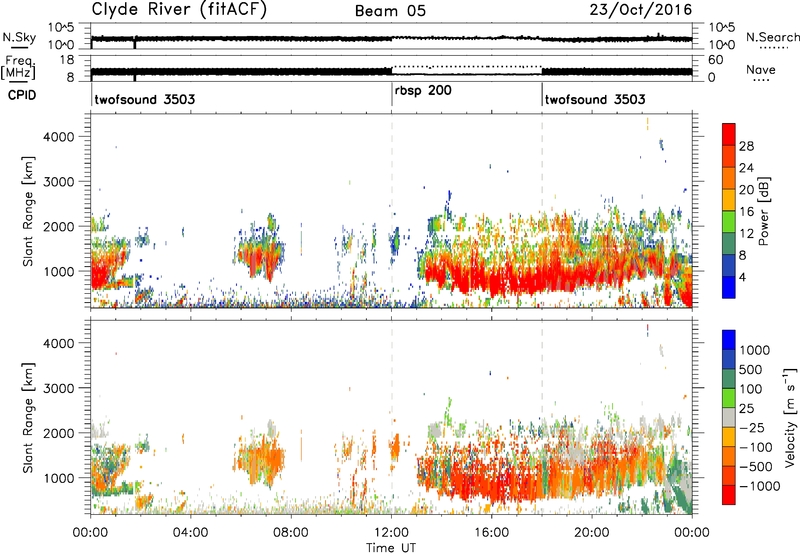The image size is (800, 554).
Task: Click the "Slant Range [km]" label of power panel
Action: pyautogui.click(x=28, y=211)
